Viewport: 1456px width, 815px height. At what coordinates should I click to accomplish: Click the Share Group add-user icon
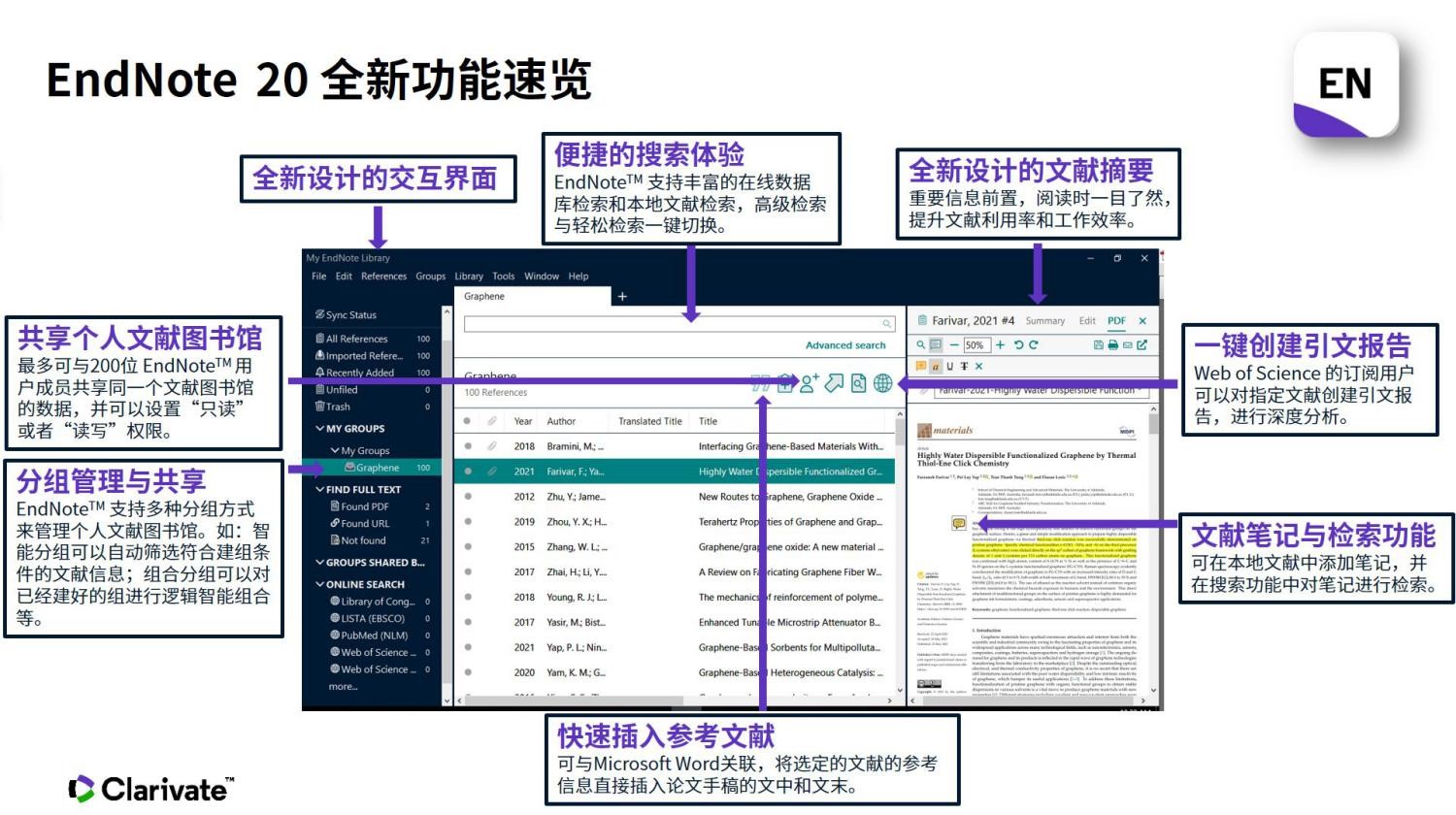(809, 383)
